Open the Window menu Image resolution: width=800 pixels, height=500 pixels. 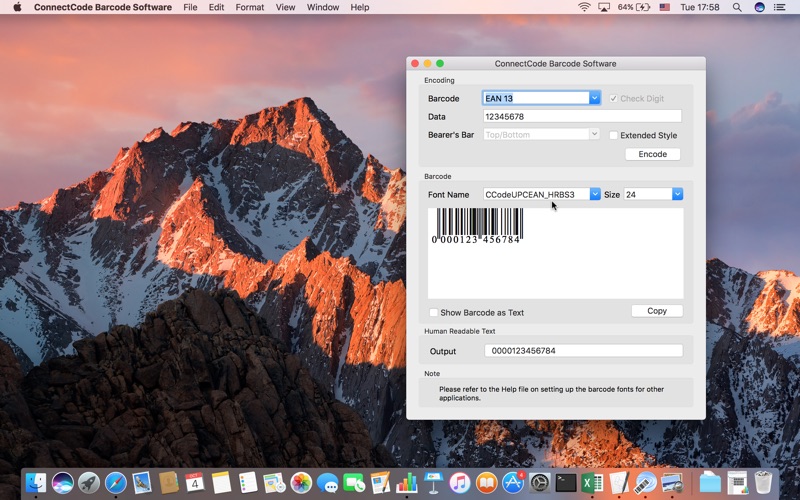(323, 7)
